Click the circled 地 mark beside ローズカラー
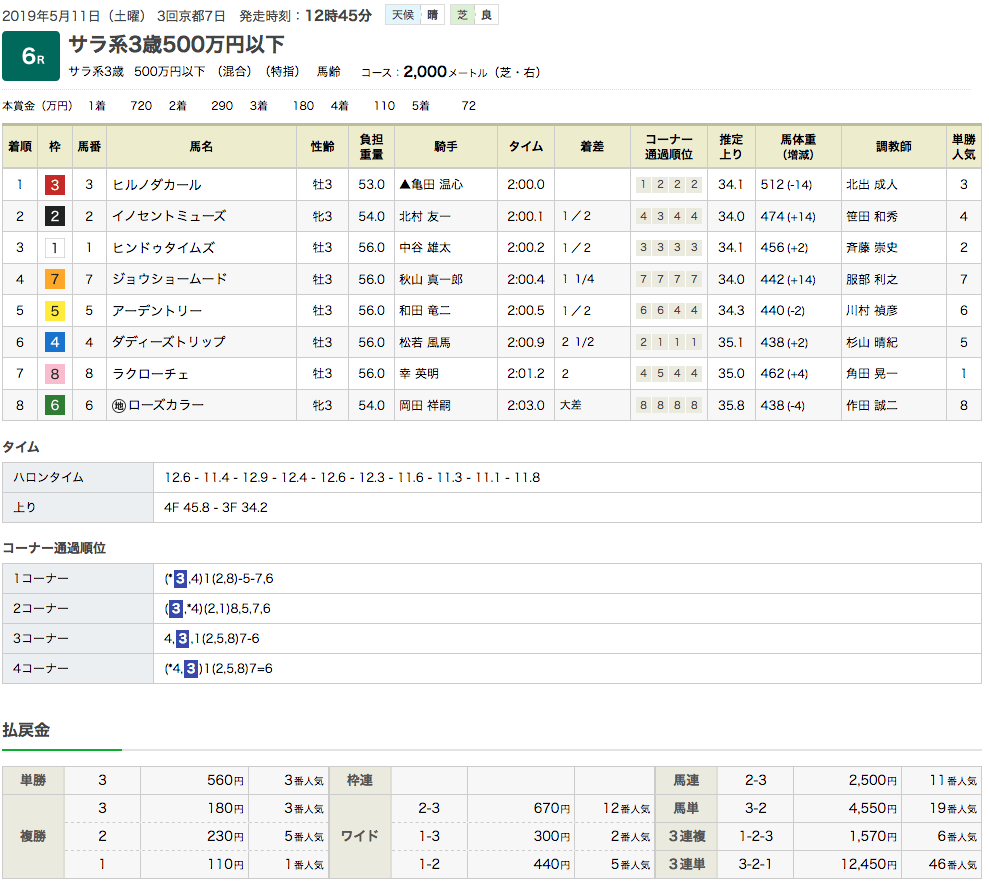 click(120, 405)
